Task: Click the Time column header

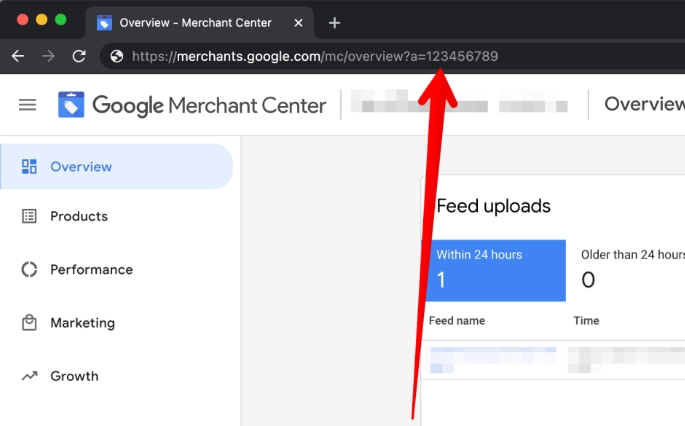Action: click(x=586, y=321)
